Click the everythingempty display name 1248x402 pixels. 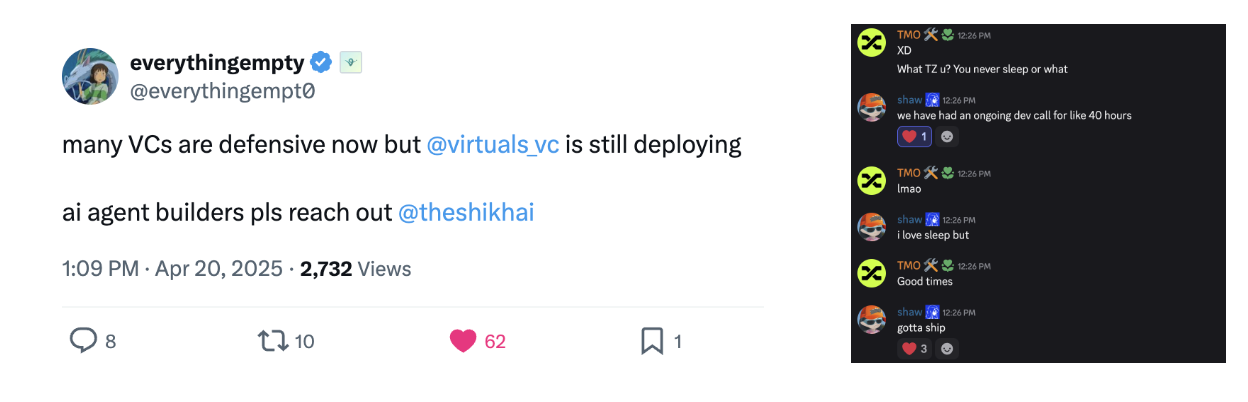[216, 63]
